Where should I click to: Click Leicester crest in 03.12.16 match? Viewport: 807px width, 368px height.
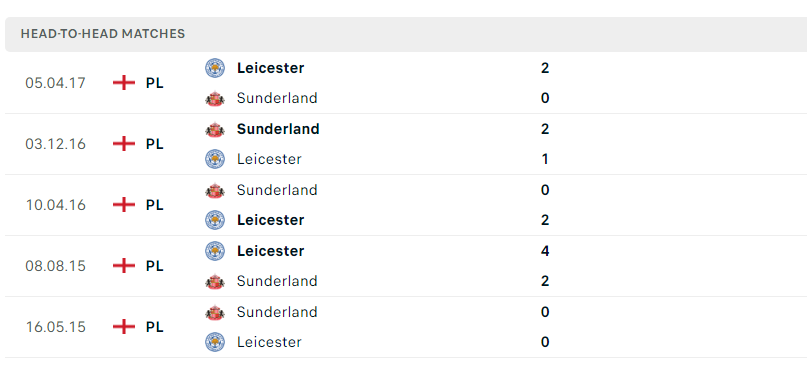215,159
